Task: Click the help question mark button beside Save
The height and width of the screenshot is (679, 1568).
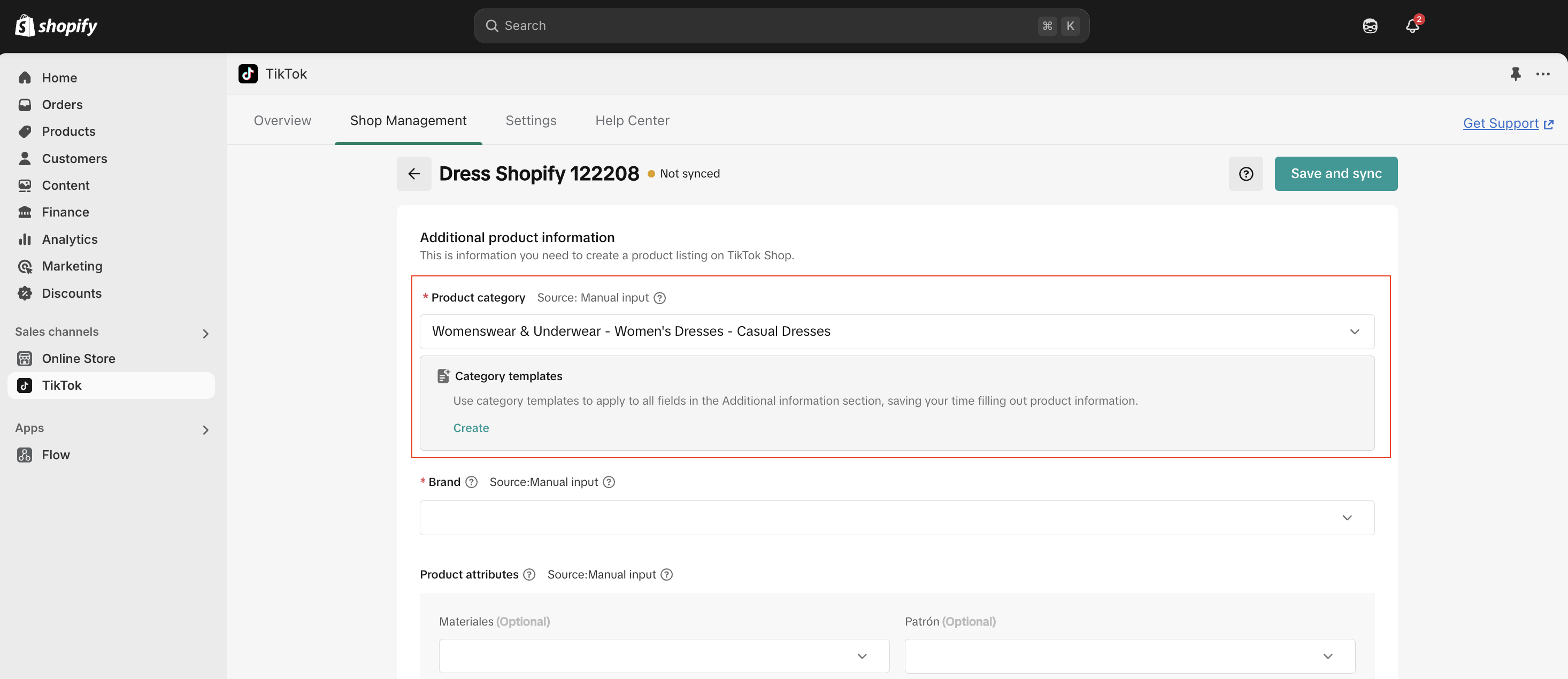Action: click(x=1246, y=173)
